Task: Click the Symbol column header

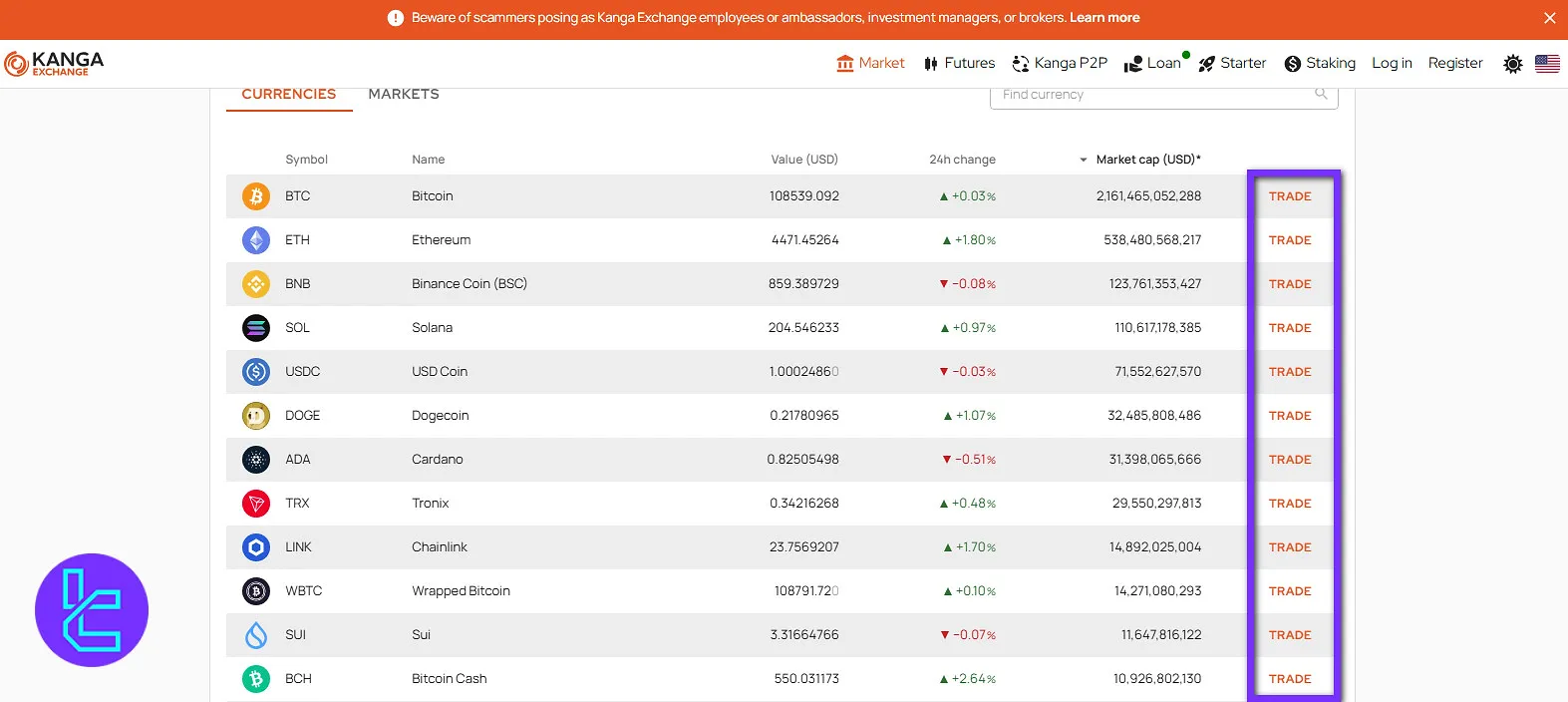Action: [x=306, y=160]
